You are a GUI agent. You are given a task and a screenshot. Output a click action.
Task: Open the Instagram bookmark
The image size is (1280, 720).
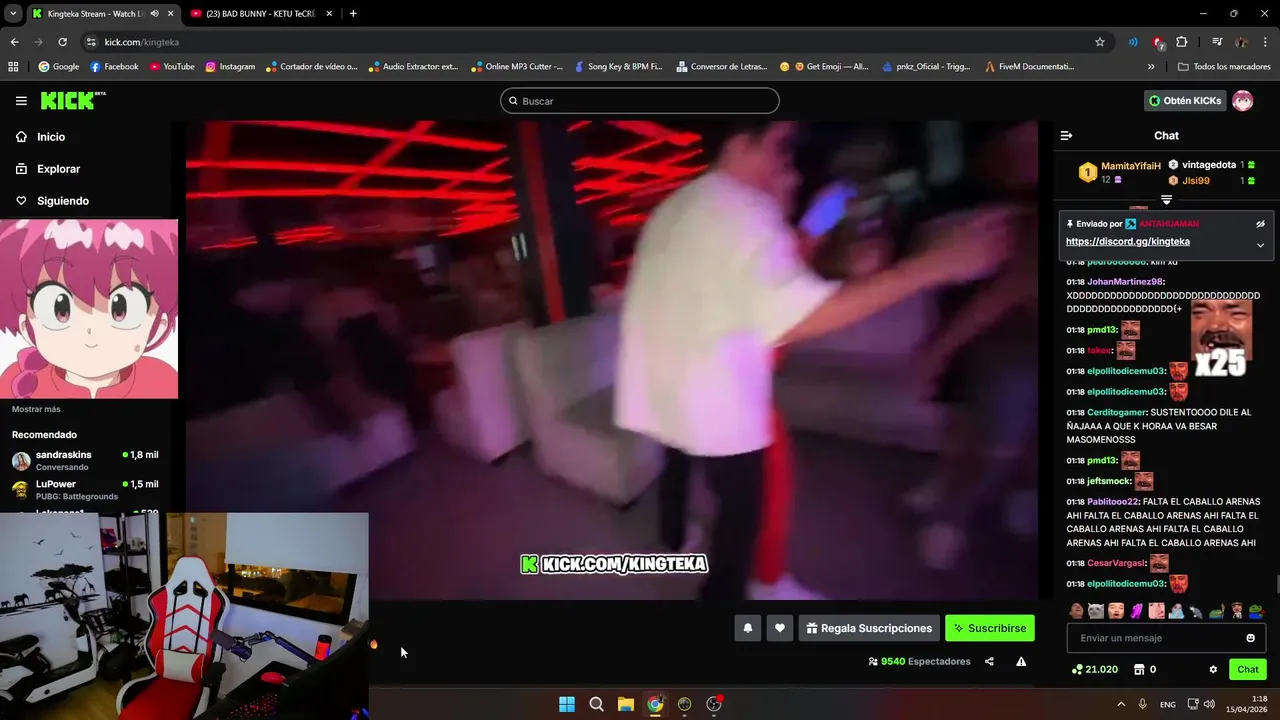click(230, 67)
